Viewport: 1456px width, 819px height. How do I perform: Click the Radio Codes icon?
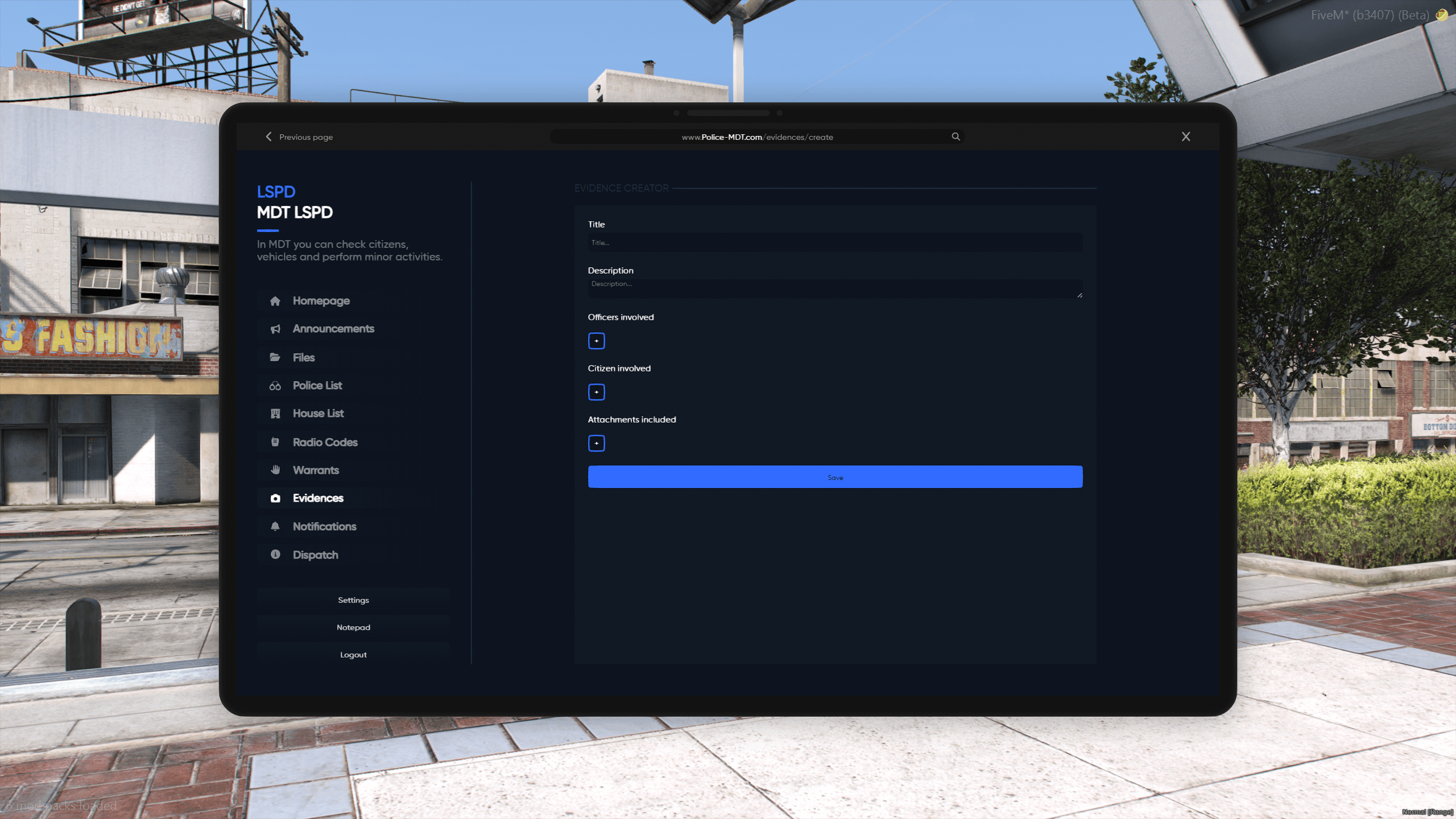coord(275,442)
